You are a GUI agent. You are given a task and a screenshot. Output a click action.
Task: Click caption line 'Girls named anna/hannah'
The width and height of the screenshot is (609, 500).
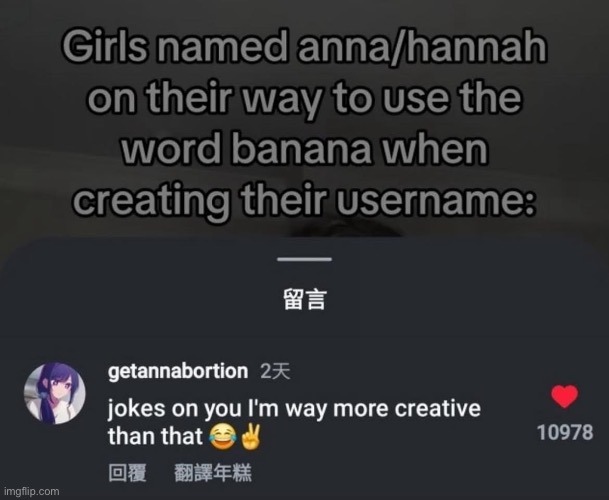pyautogui.click(x=304, y=46)
